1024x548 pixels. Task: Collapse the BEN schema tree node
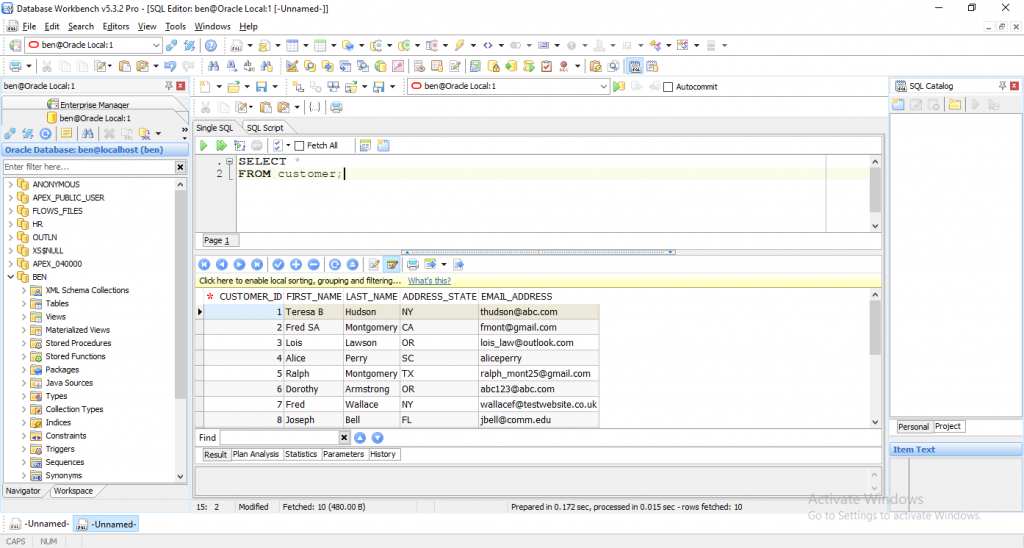(11, 277)
